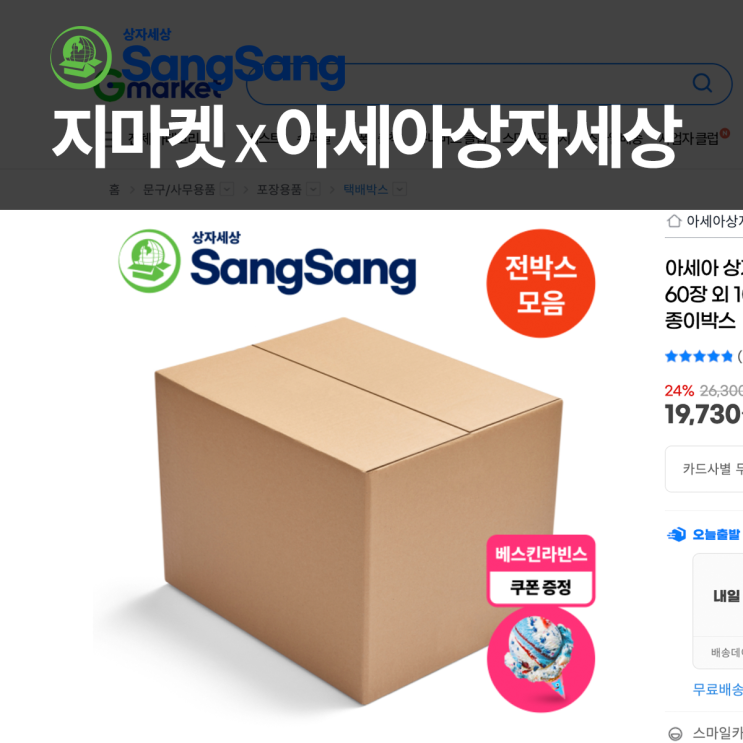Image resolution: width=743 pixels, height=743 pixels.
Task: Click the 무료배송 link
Action: 718,689
